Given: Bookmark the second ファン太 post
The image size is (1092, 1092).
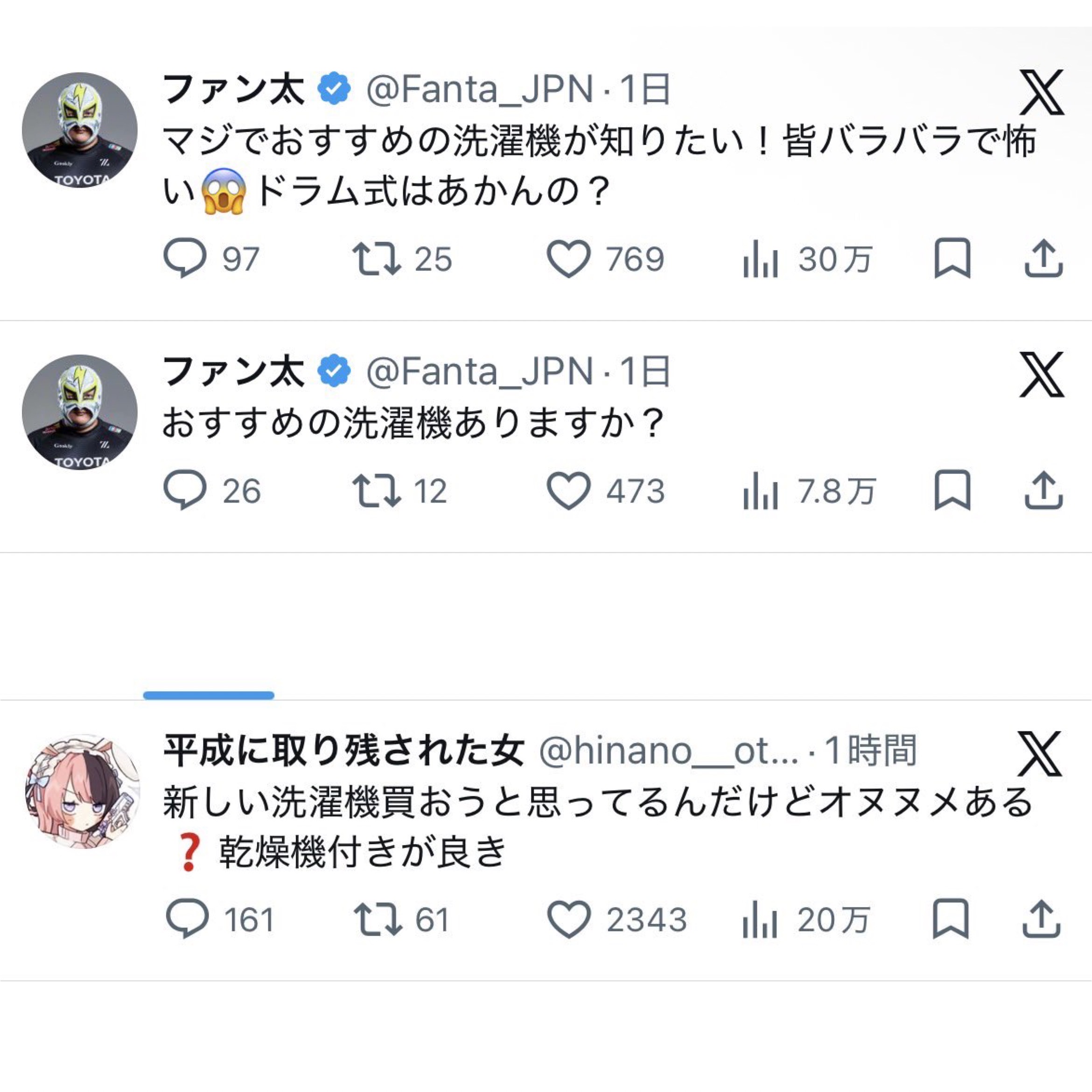Looking at the screenshot, I should 952,490.
